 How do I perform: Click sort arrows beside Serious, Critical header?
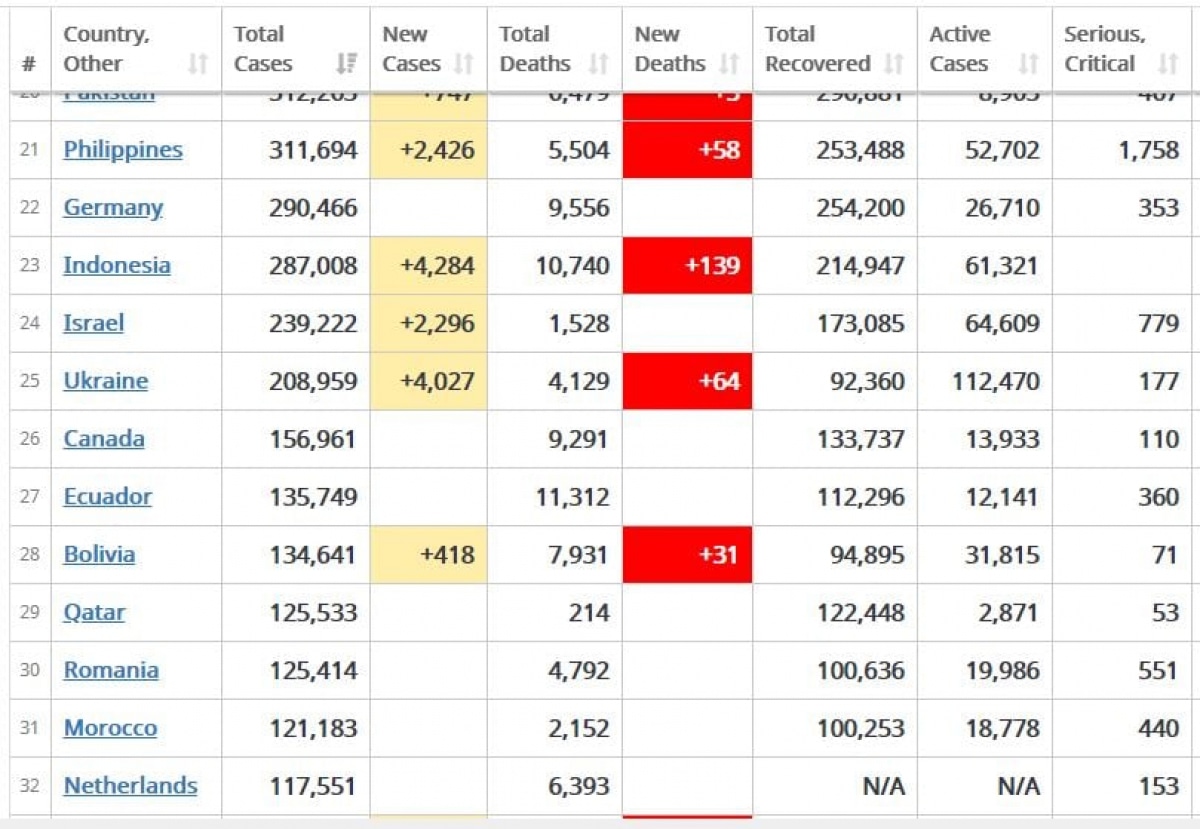[x=1167, y=64]
